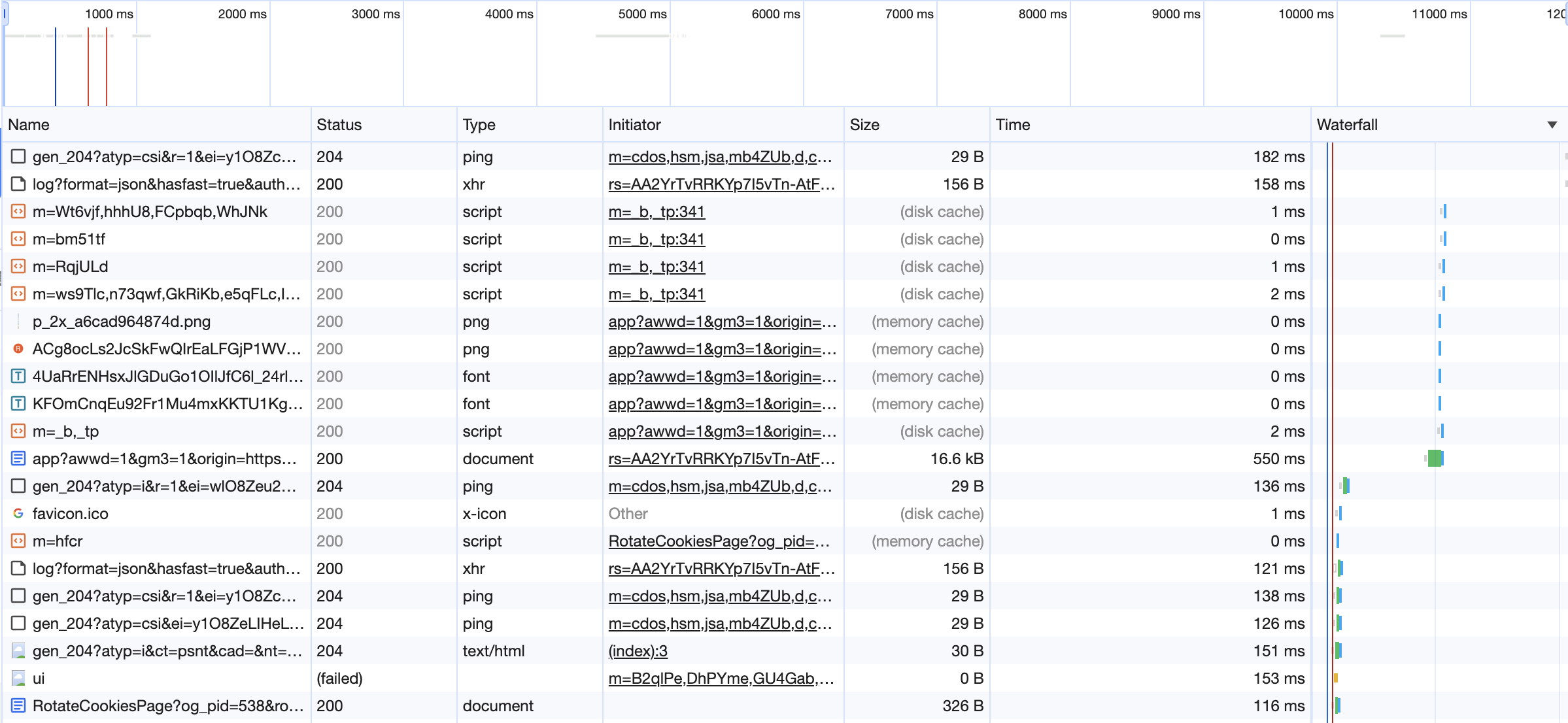Click document icon beside app?awwd=1 request
Image resolution: width=1568 pixels, height=723 pixels.
(x=18, y=459)
